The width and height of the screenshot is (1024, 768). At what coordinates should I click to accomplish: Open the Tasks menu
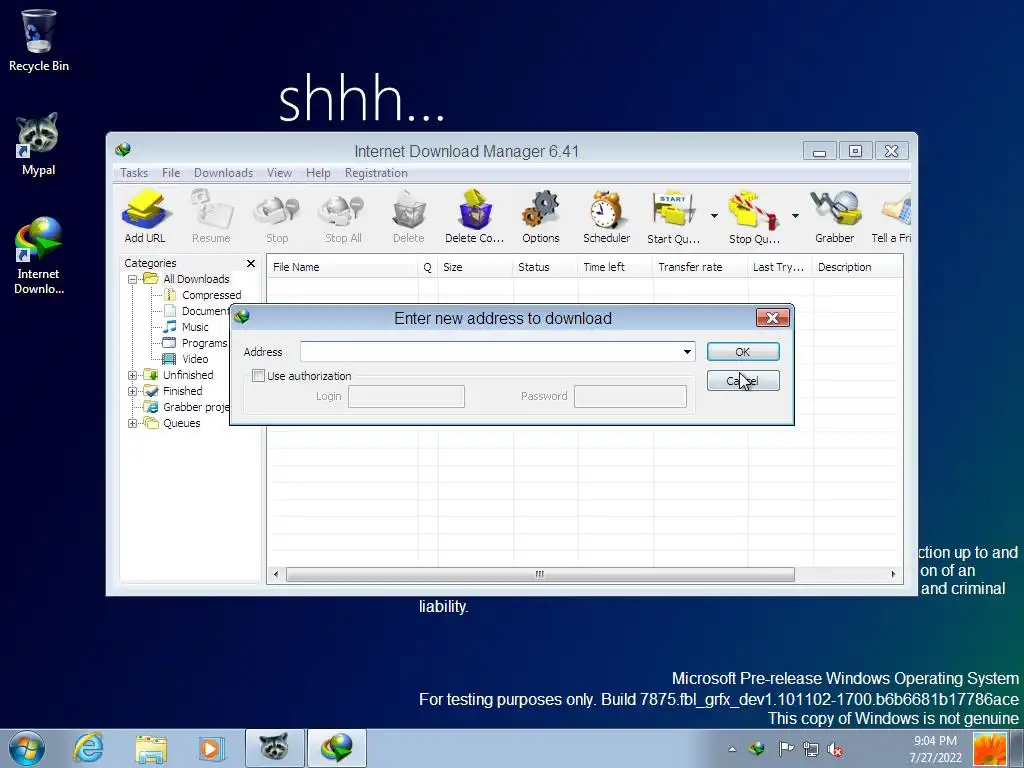coord(134,173)
